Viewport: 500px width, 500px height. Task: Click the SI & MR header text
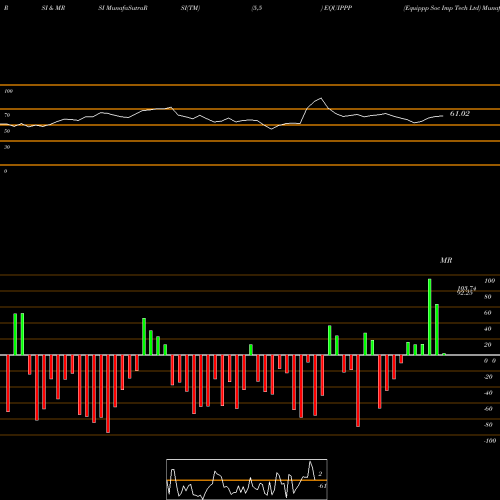(x=53, y=8)
